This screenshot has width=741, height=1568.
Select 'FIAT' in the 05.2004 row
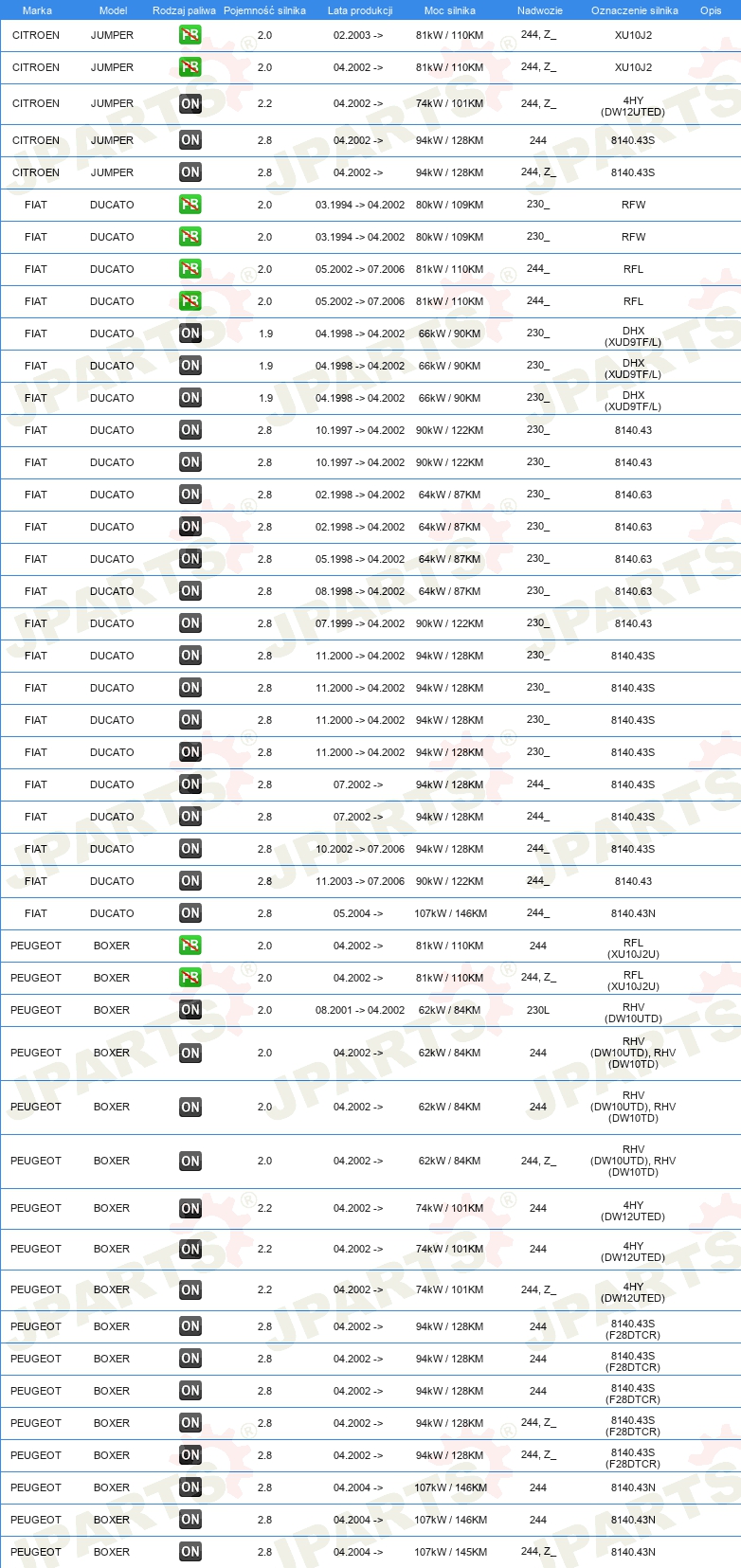tap(36, 913)
